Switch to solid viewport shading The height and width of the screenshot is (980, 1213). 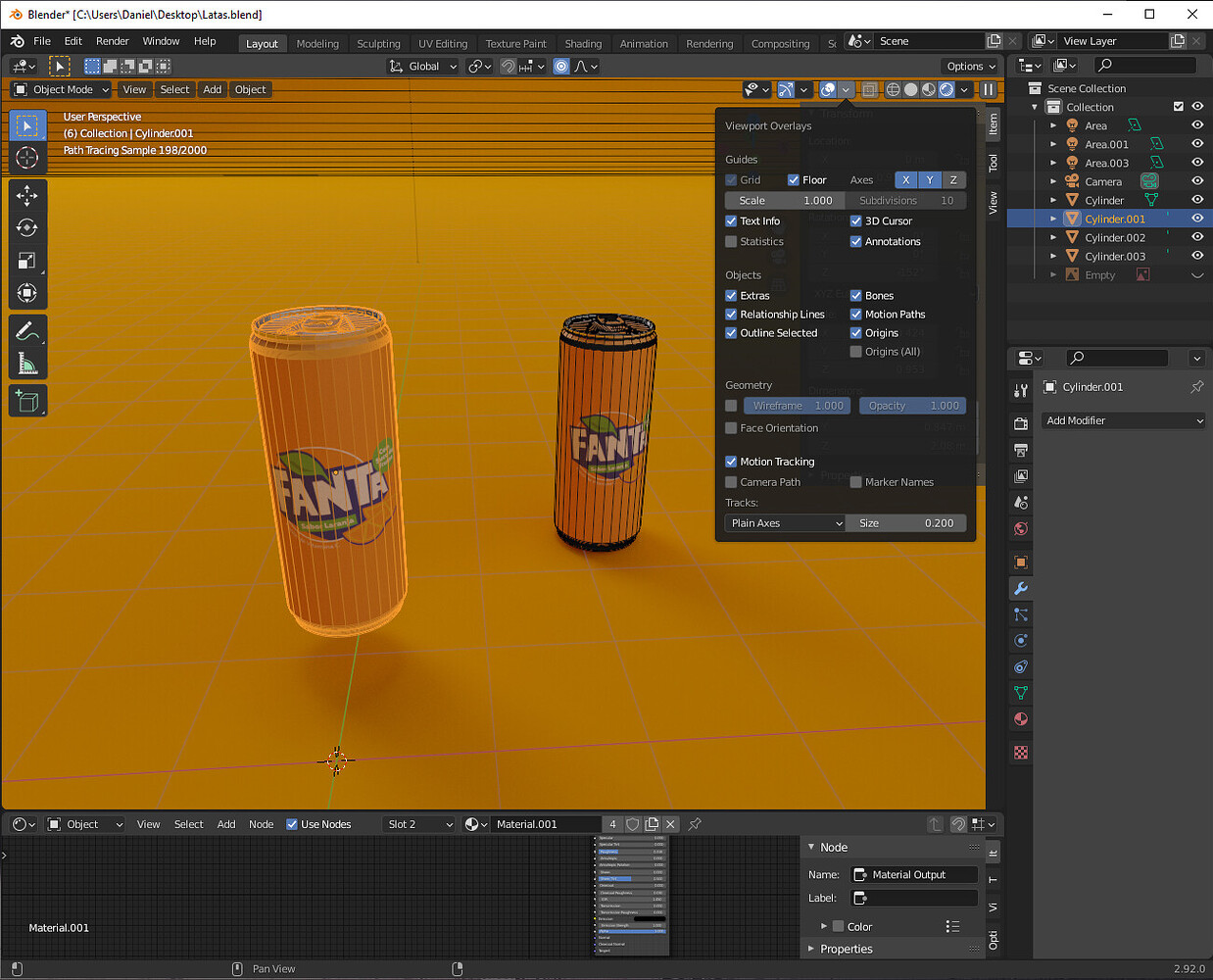910,89
